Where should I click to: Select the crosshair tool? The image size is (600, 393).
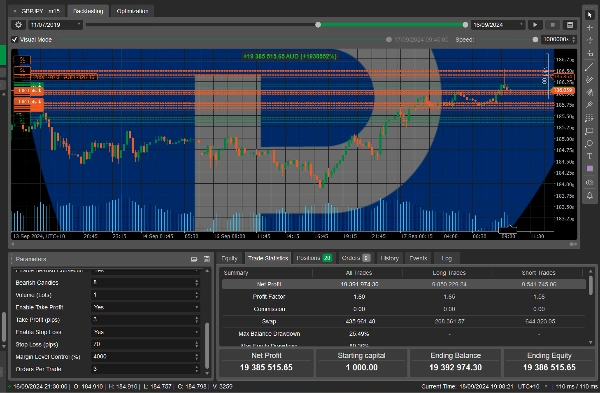pos(589,28)
